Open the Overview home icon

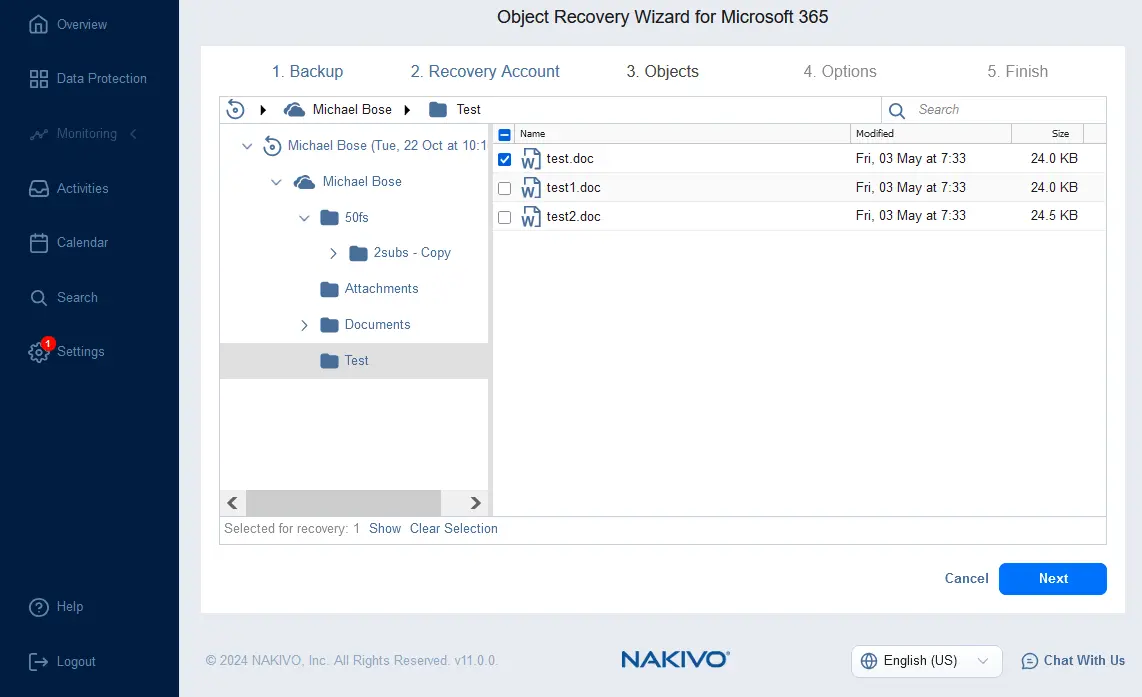[39, 25]
